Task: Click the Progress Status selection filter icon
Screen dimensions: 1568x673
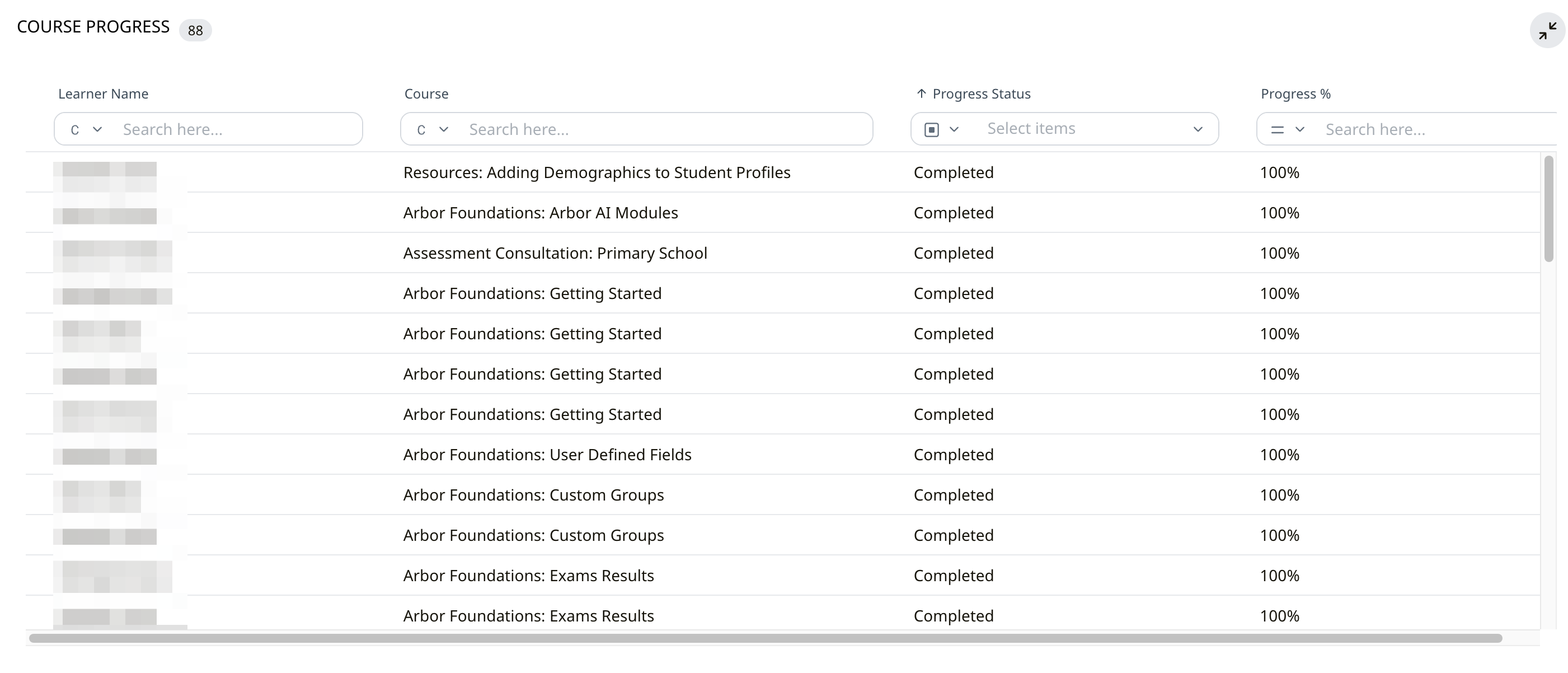Action: [931, 129]
